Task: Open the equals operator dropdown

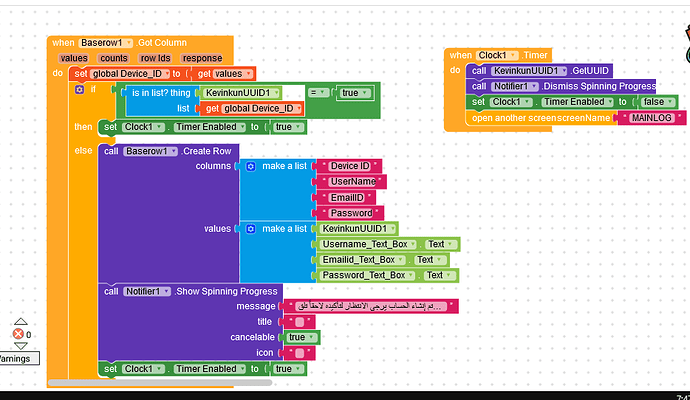Action: click(318, 92)
